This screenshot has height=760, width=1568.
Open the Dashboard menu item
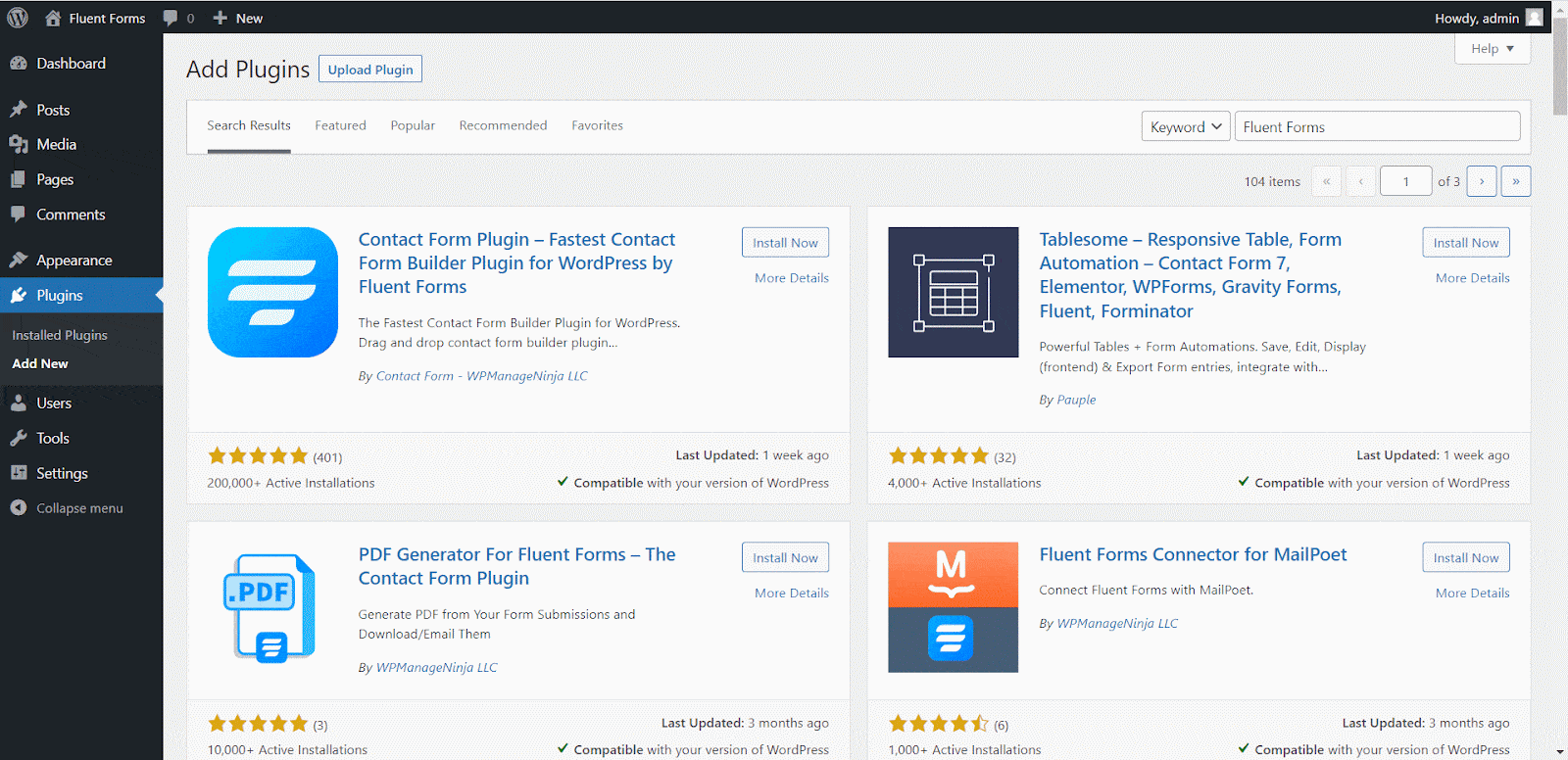81,64
